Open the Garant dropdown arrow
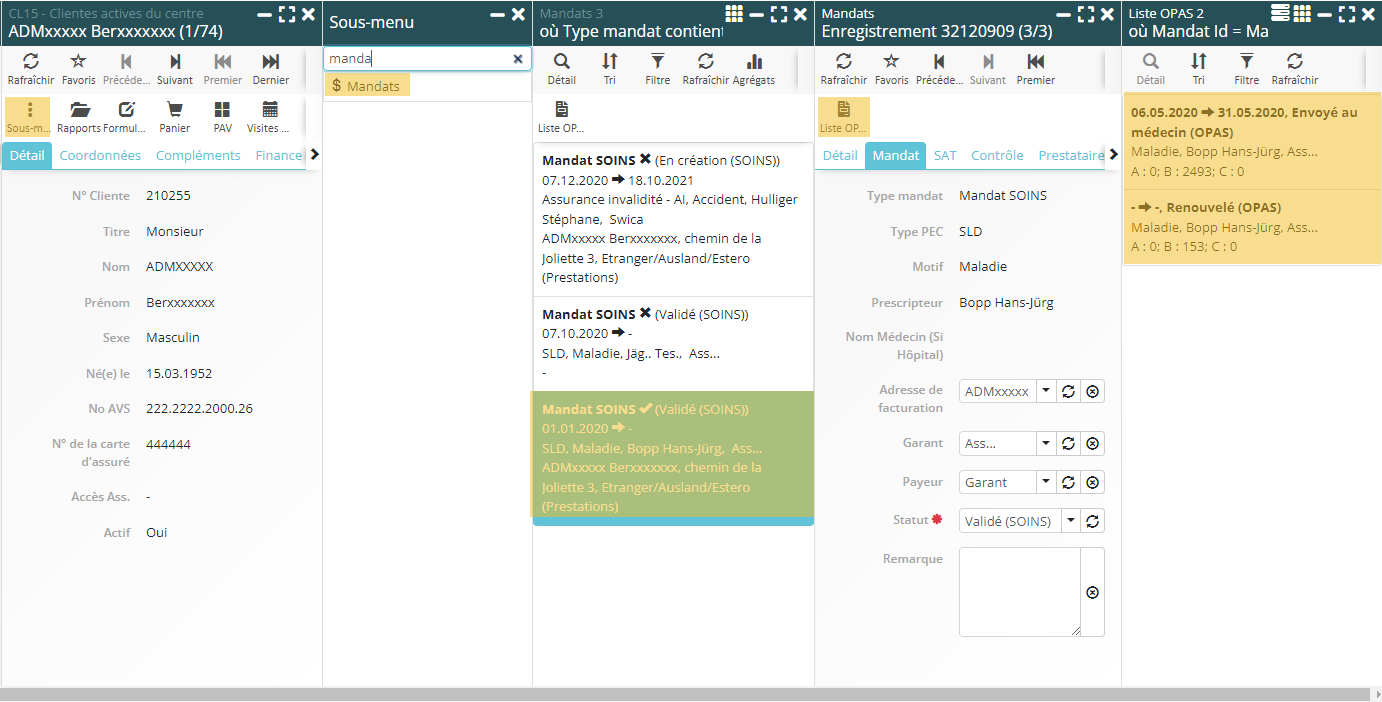This screenshot has height=702, width=1382. pos(1045,443)
